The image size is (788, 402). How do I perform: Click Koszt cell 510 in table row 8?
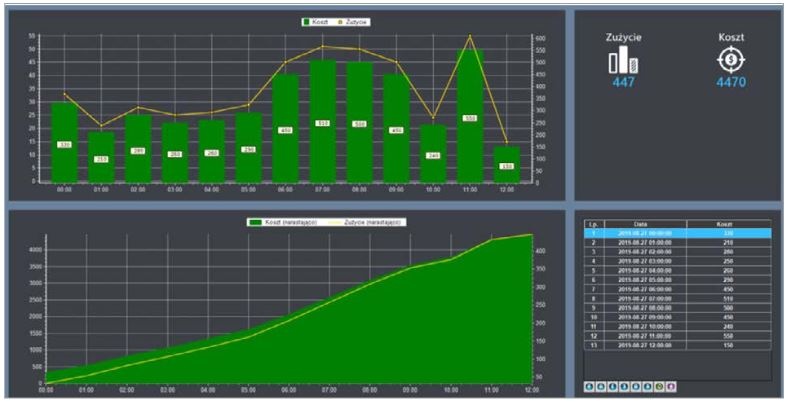tap(729, 299)
